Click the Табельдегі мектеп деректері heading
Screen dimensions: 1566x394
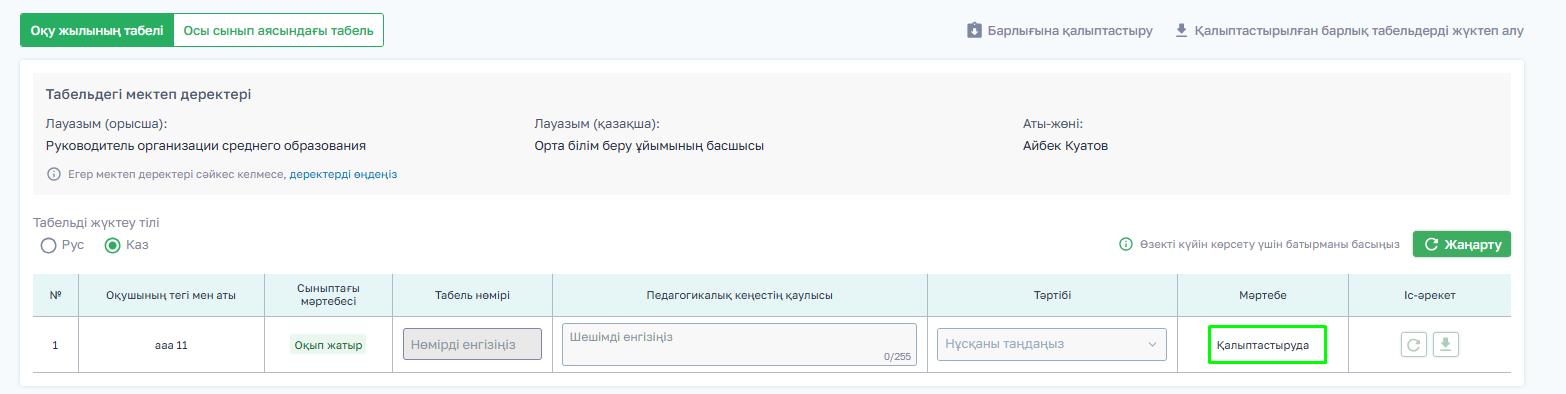tap(149, 95)
